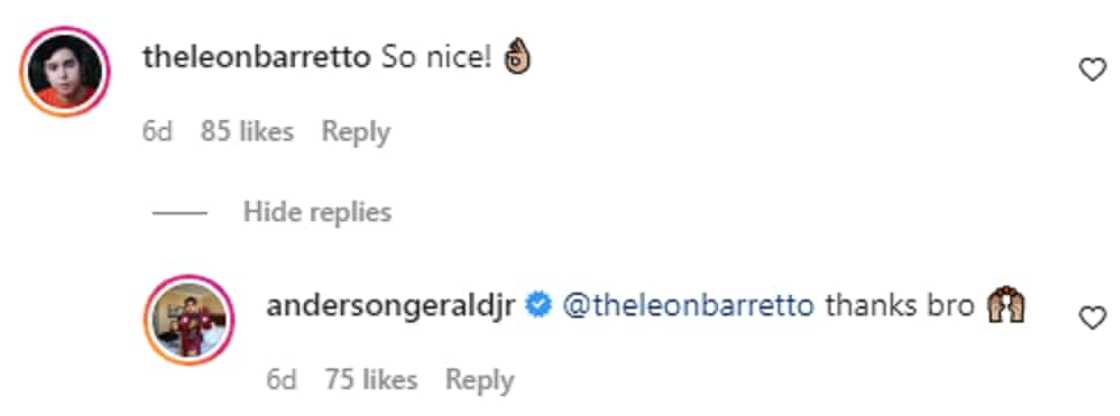Click the '6d' timestamp under andersongeraldjr's reply
The image size is (1120, 416).
[x=283, y=380]
